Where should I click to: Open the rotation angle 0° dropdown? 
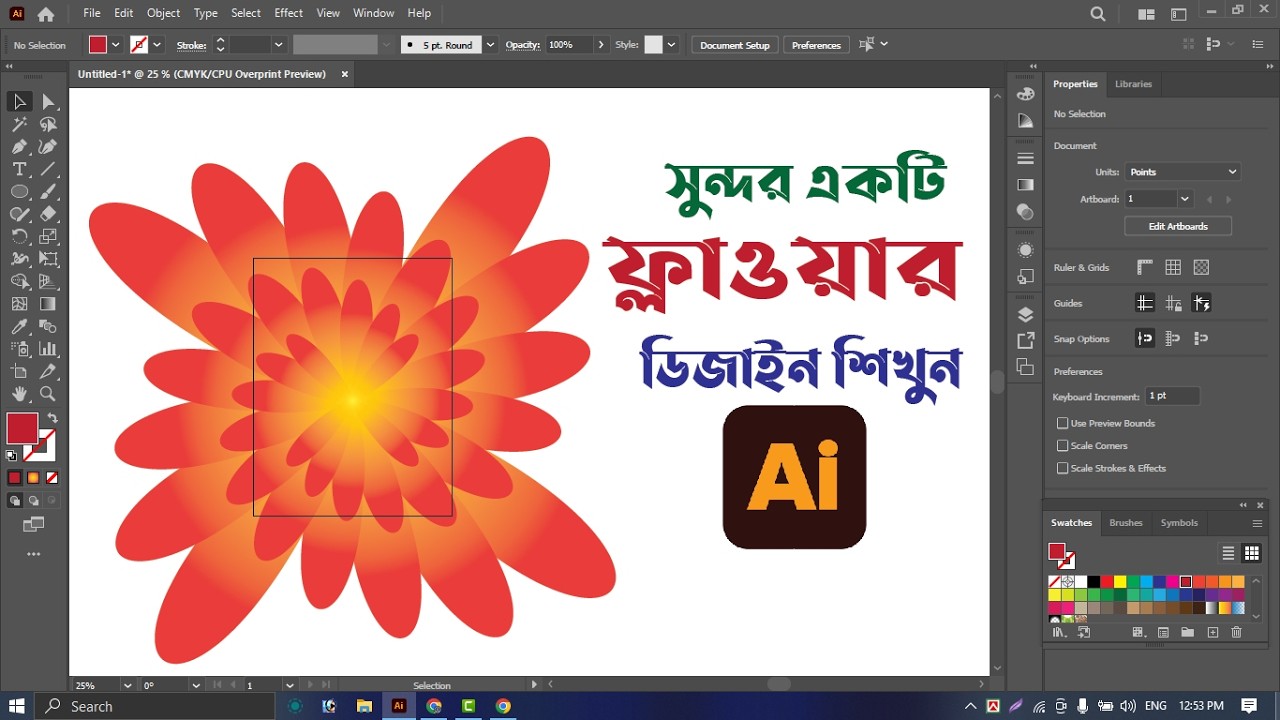click(x=196, y=686)
